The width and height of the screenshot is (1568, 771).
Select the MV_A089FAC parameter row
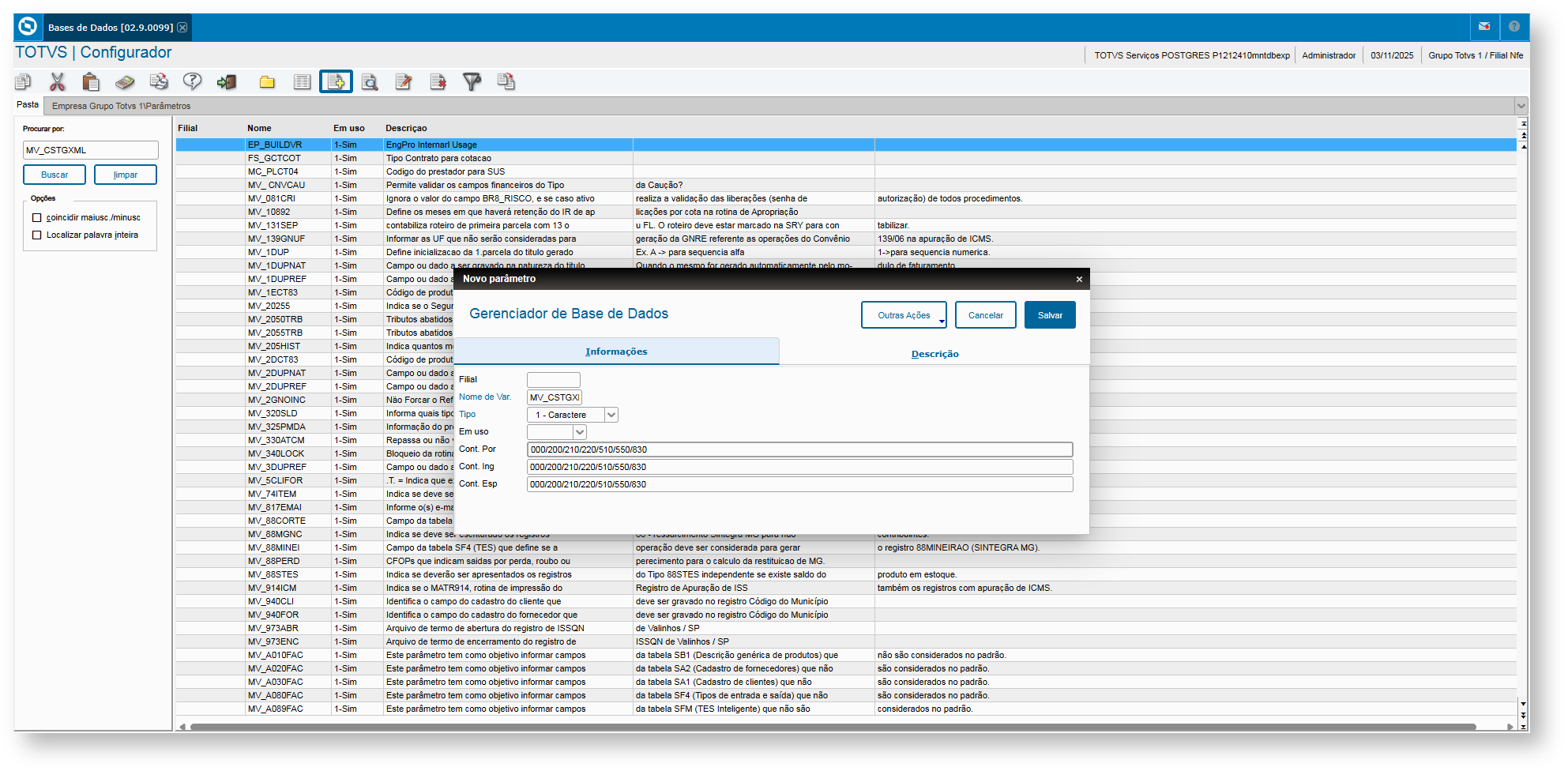pos(846,709)
